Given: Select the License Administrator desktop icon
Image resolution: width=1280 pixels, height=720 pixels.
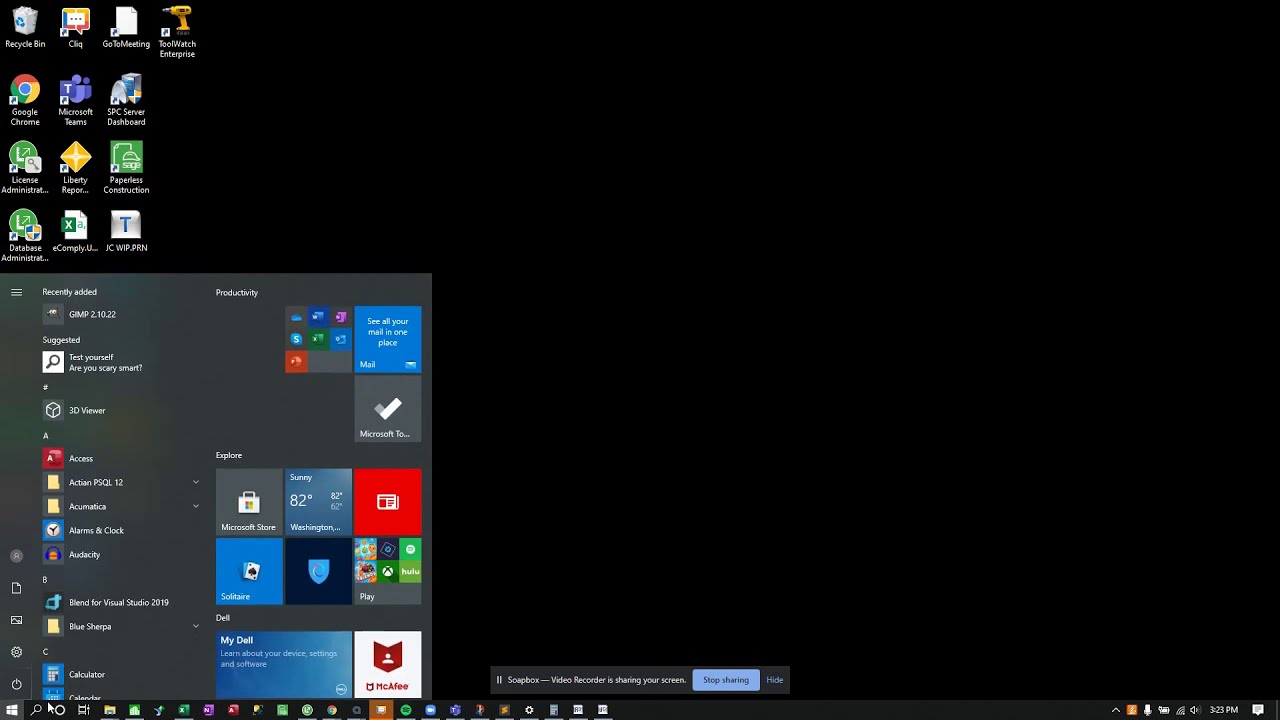Looking at the screenshot, I should tap(25, 168).
